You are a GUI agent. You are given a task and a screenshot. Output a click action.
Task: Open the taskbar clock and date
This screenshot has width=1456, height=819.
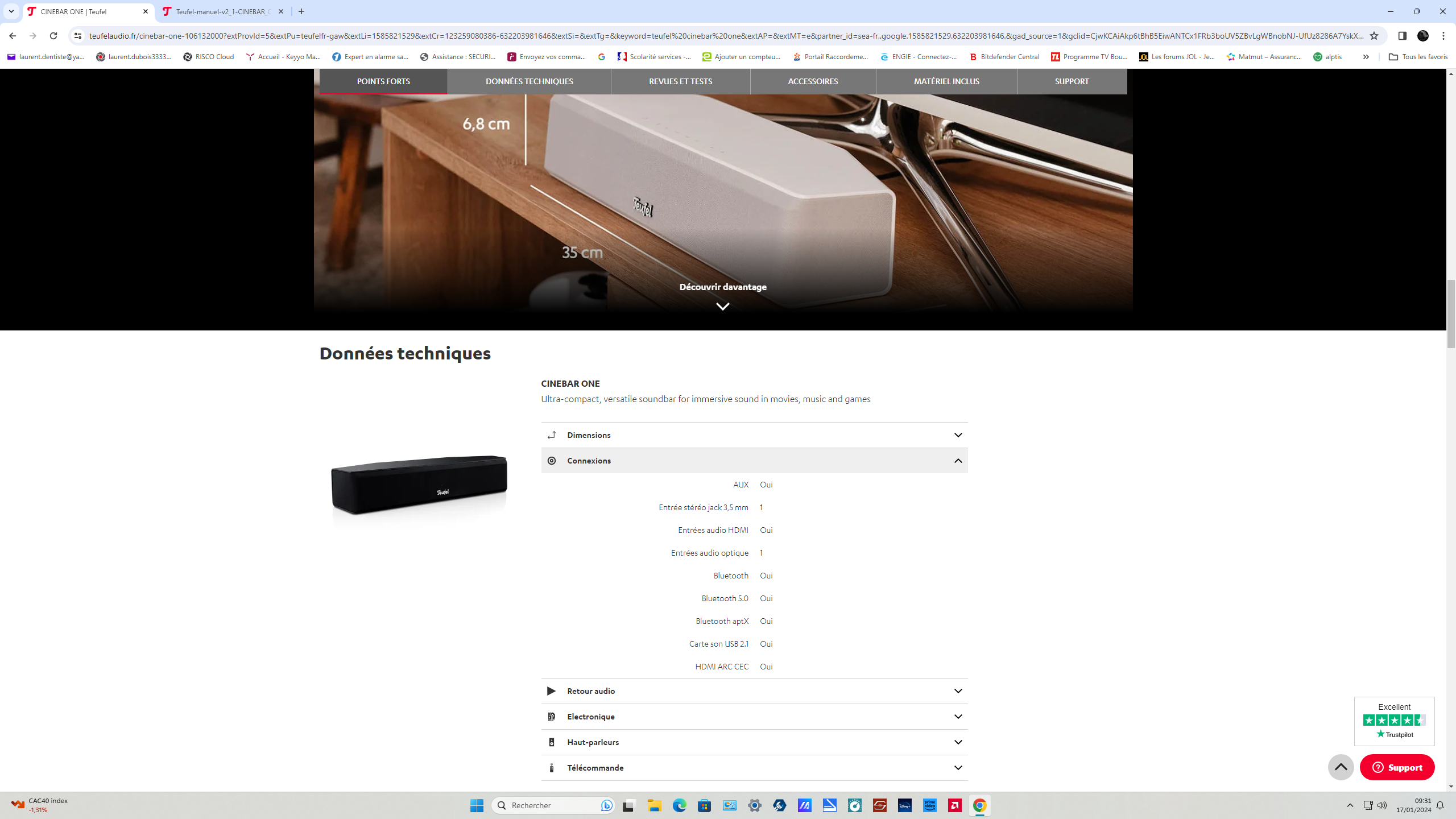tap(1413, 805)
